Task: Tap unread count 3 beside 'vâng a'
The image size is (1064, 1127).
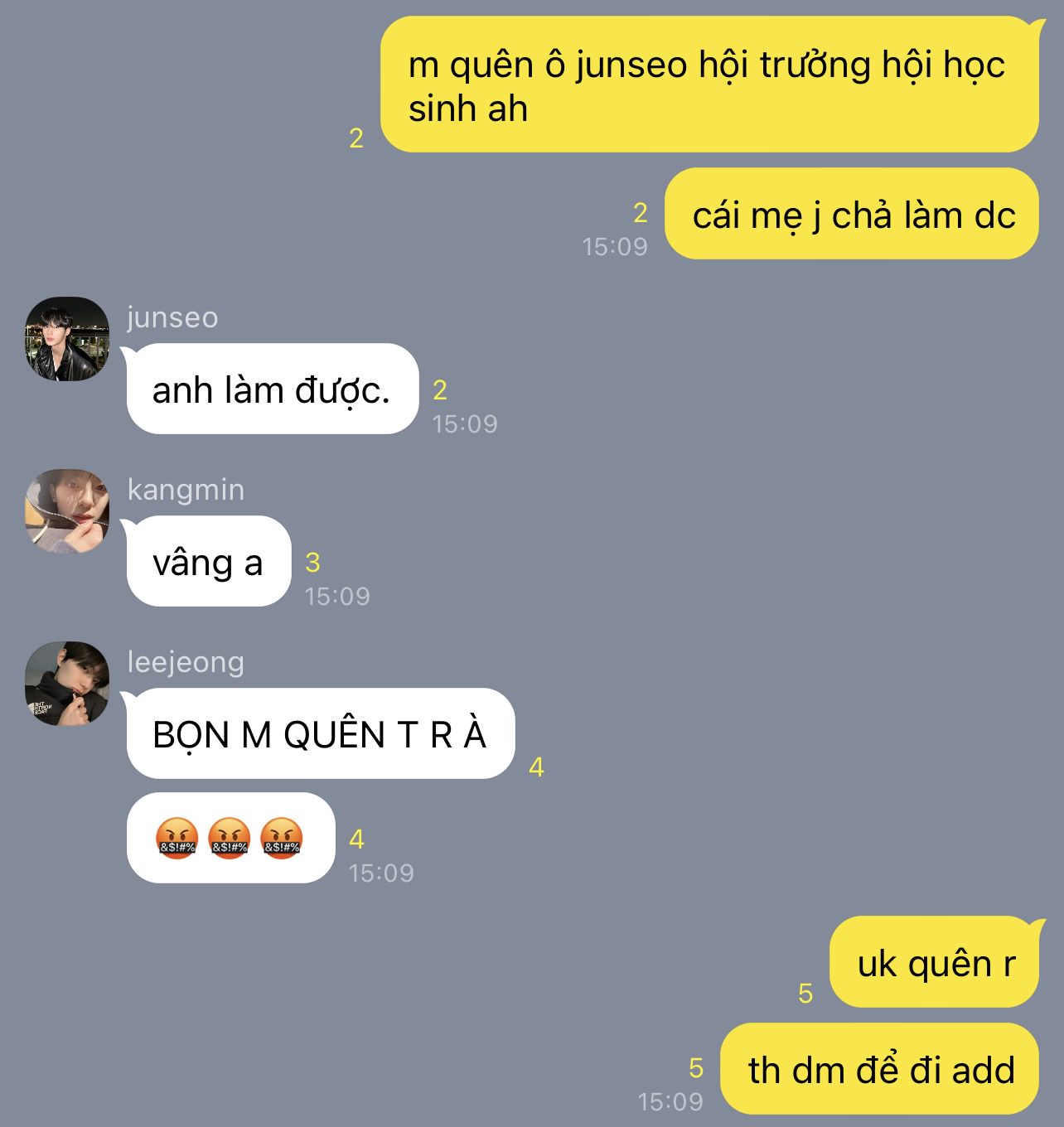Action: 312,563
